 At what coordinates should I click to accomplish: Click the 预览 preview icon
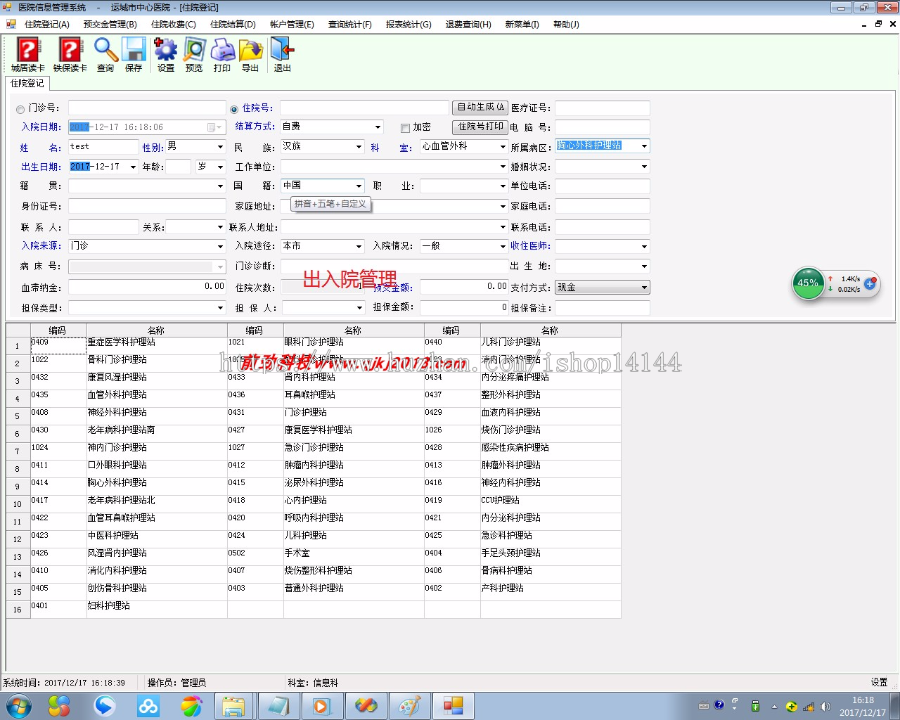tap(193, 50)
